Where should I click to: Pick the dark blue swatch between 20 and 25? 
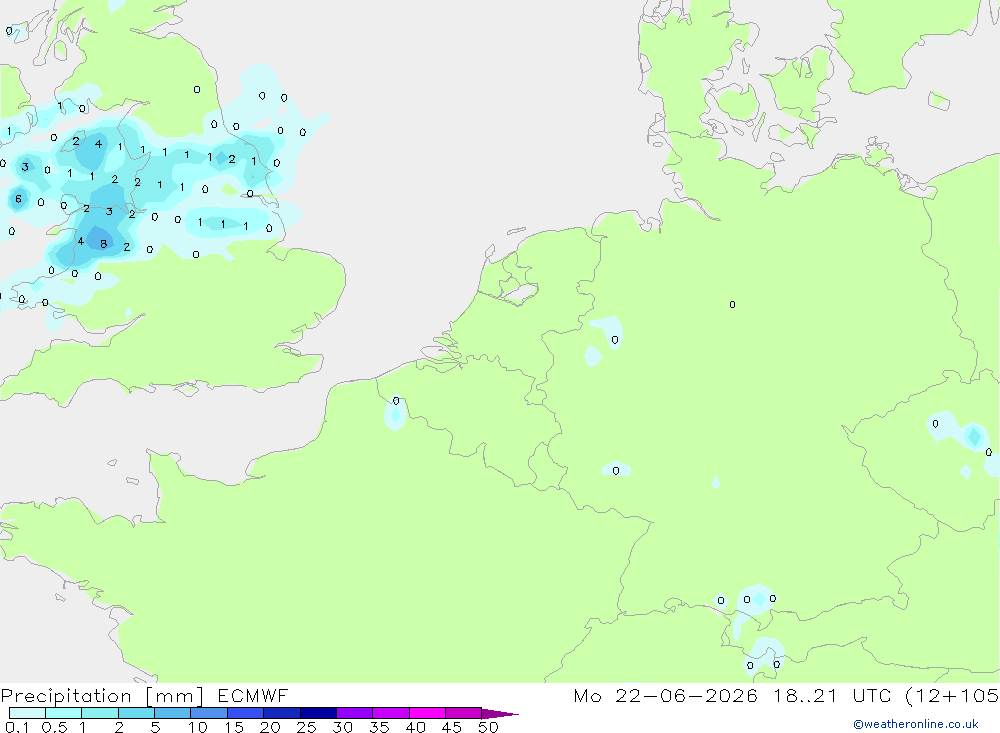(x=282, y=713)
